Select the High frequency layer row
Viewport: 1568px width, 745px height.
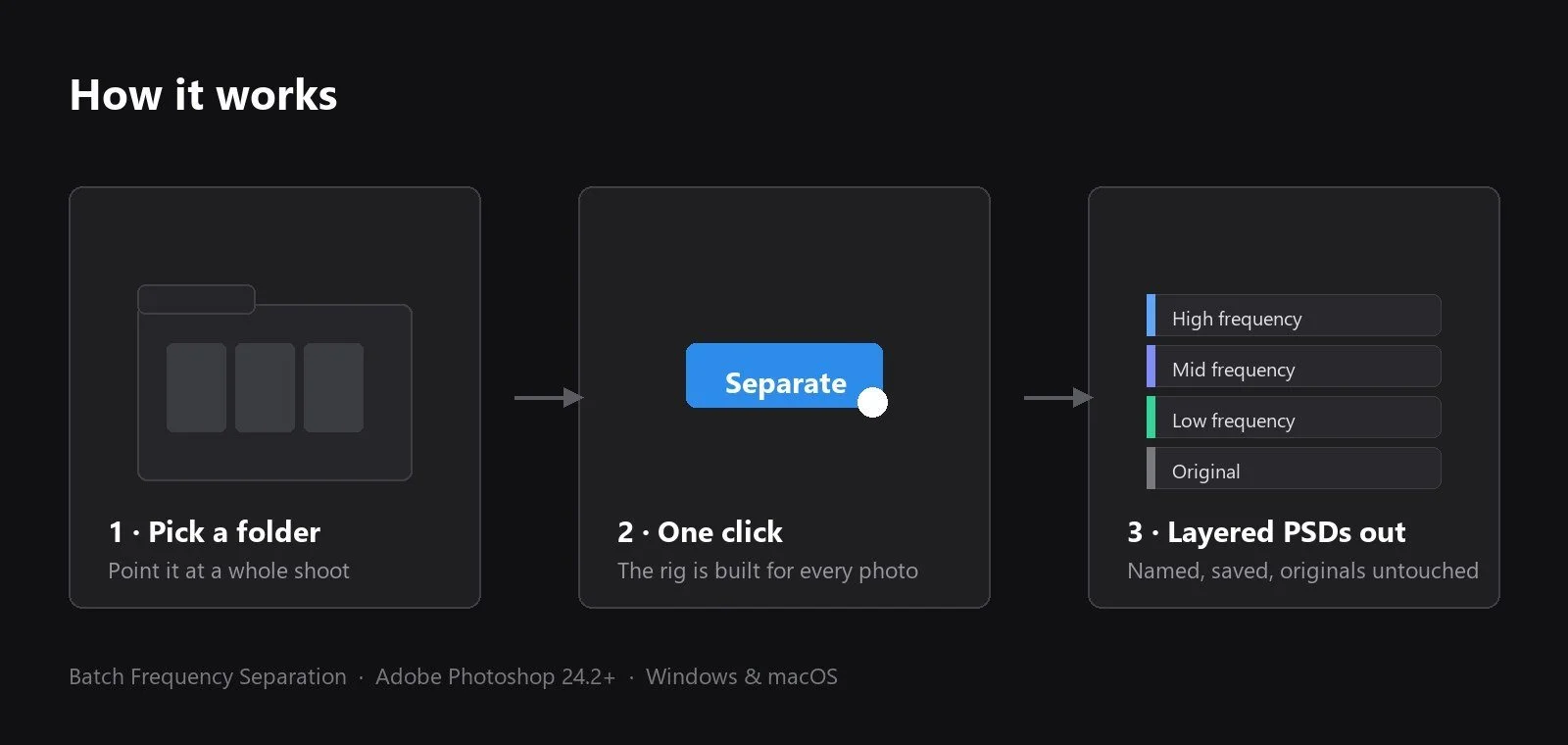point(1294,316)
